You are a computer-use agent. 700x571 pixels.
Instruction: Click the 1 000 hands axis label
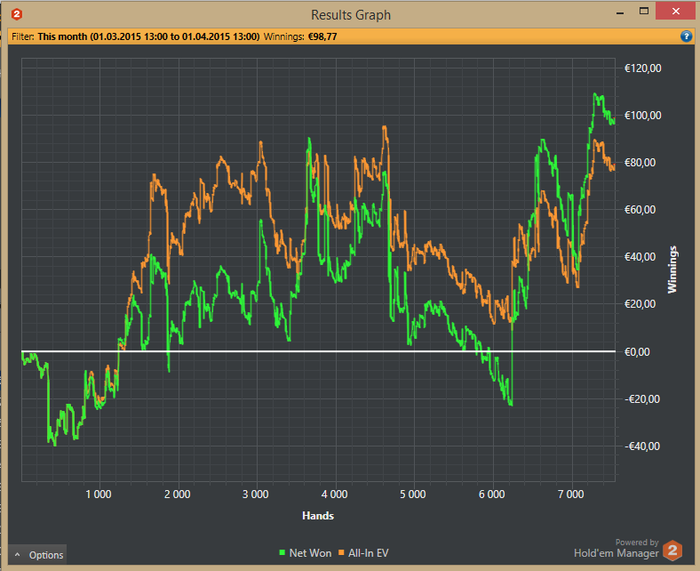[98, 494]
